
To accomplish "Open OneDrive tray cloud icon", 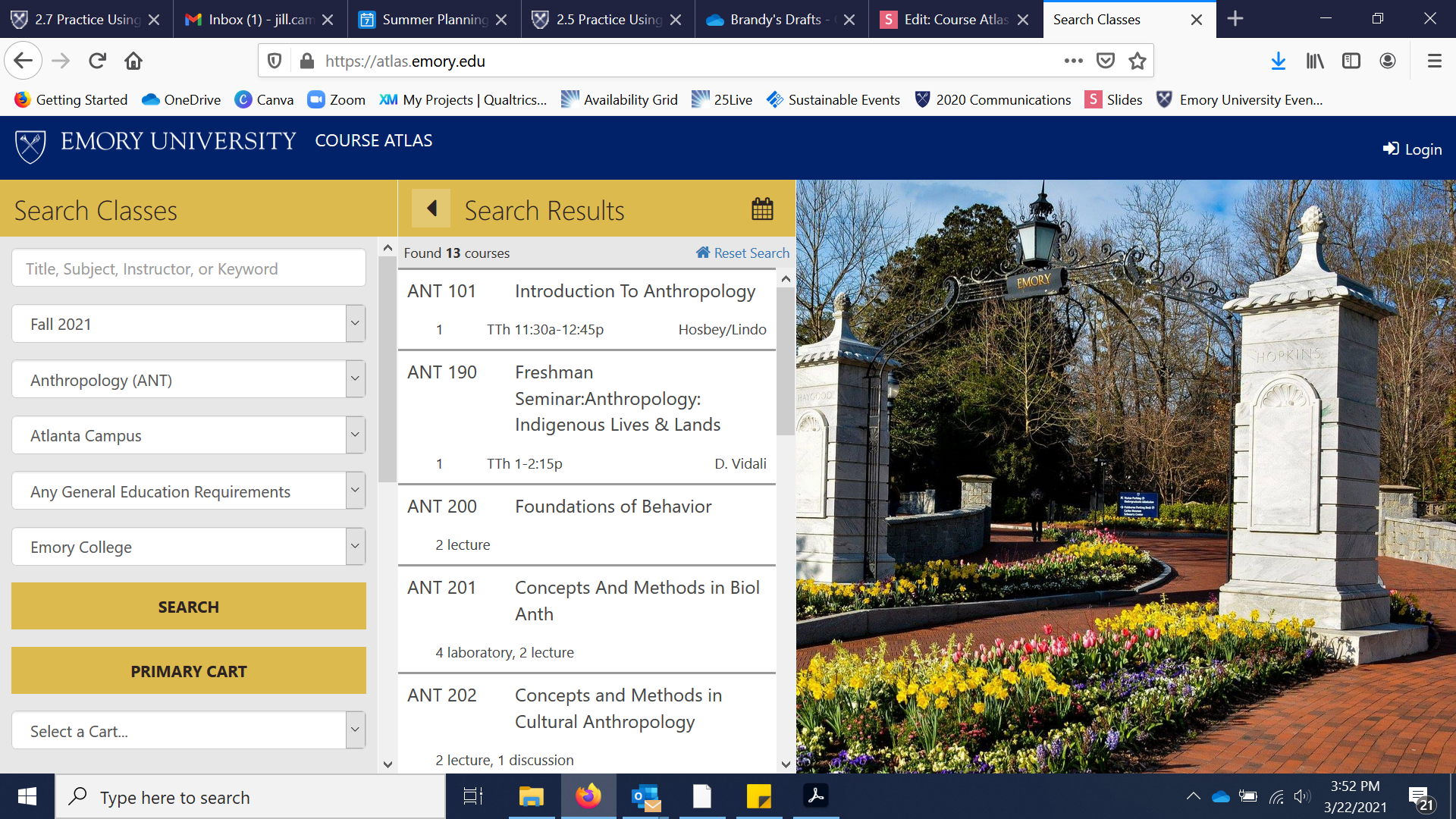I will (x=1221, y=796).
